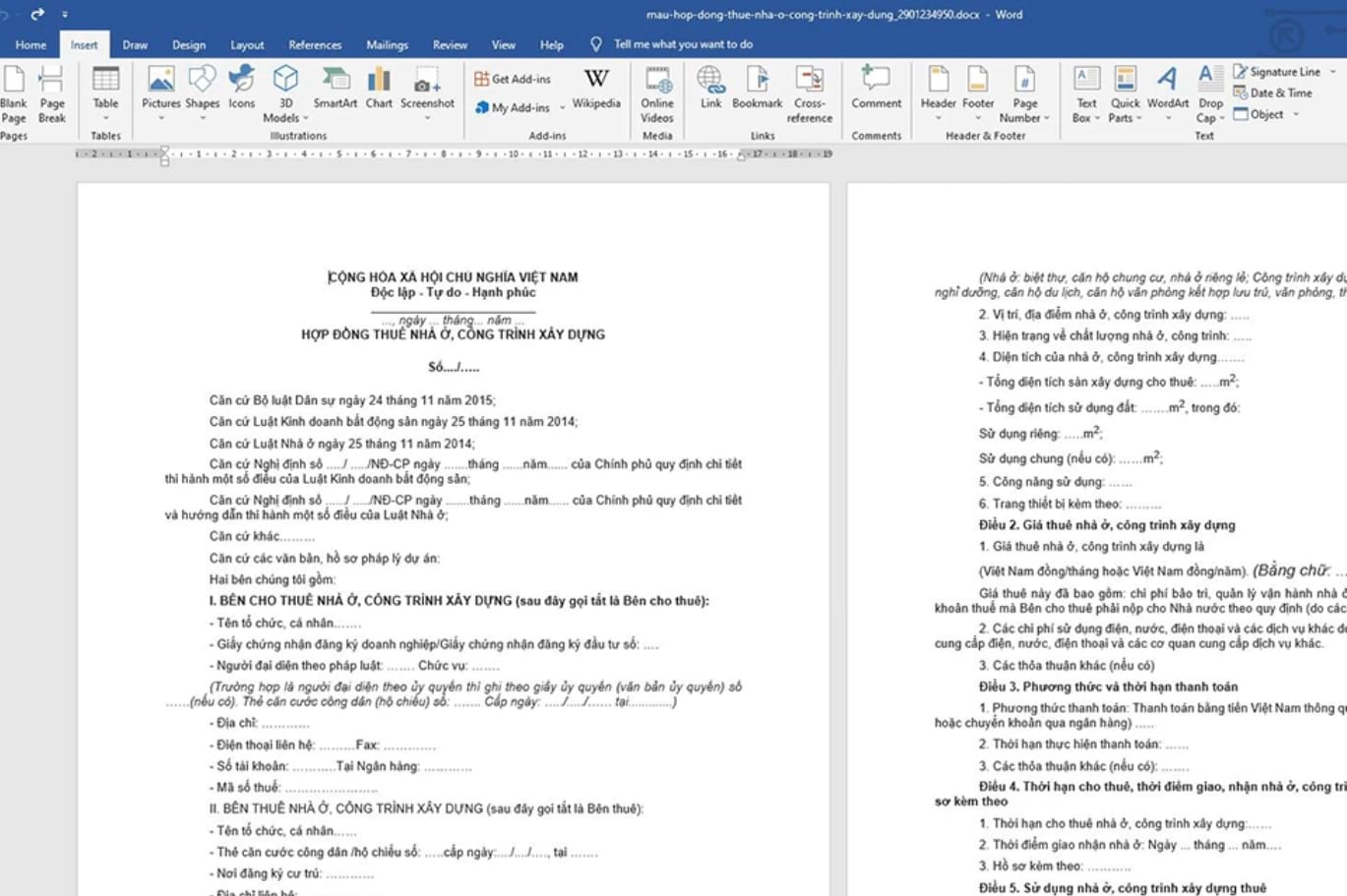Switch to the Design ribbon tab

[188, 44]
